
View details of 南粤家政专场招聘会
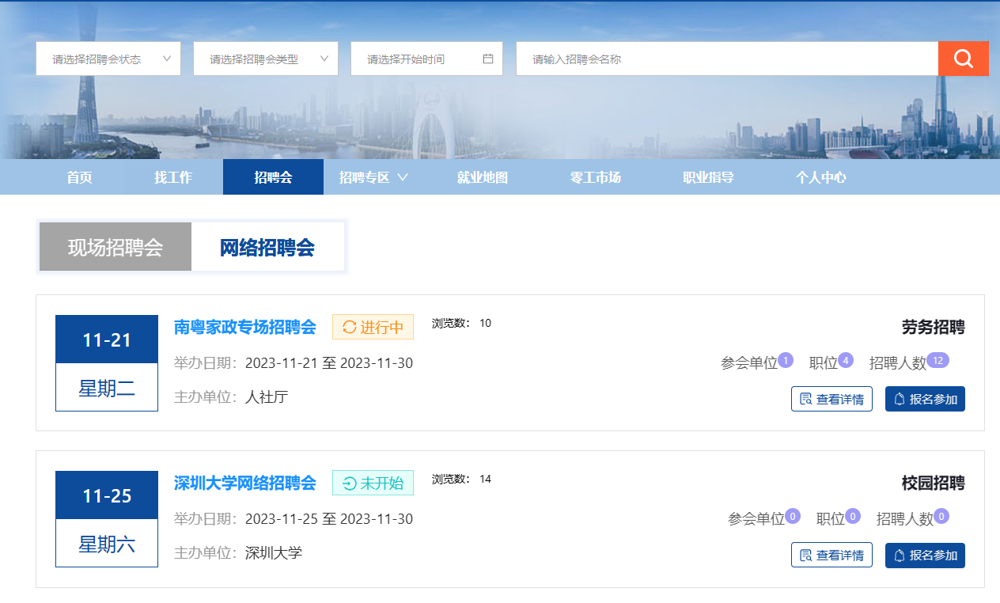(x=832, y=399)
